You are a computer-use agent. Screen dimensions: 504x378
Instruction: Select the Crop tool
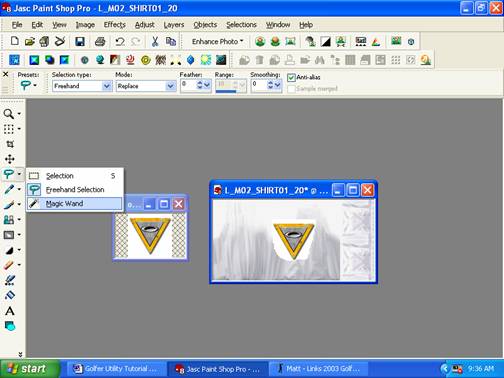[10, 144]
